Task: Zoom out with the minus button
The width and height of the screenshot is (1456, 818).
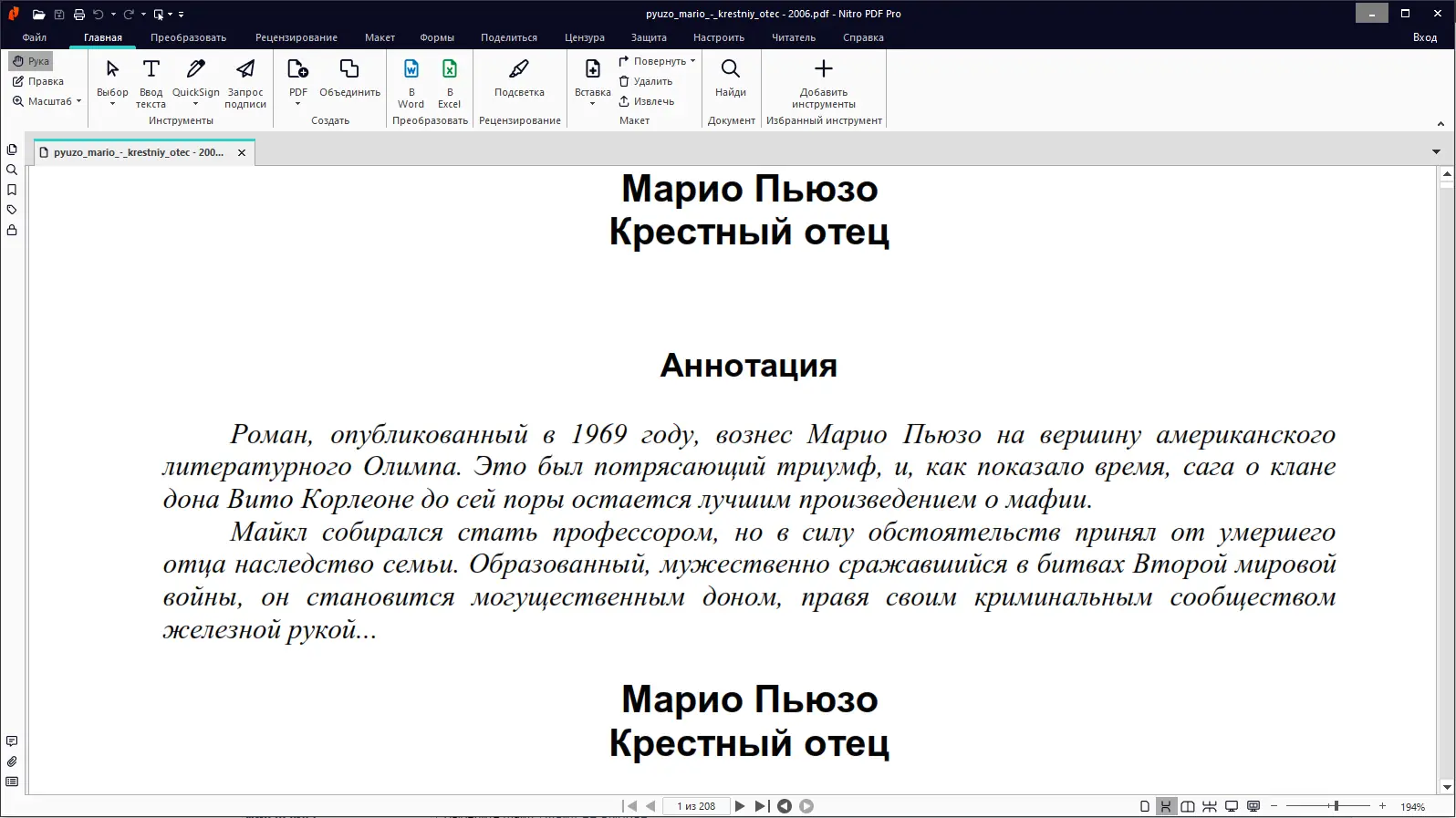Action: coord(1274,806)
